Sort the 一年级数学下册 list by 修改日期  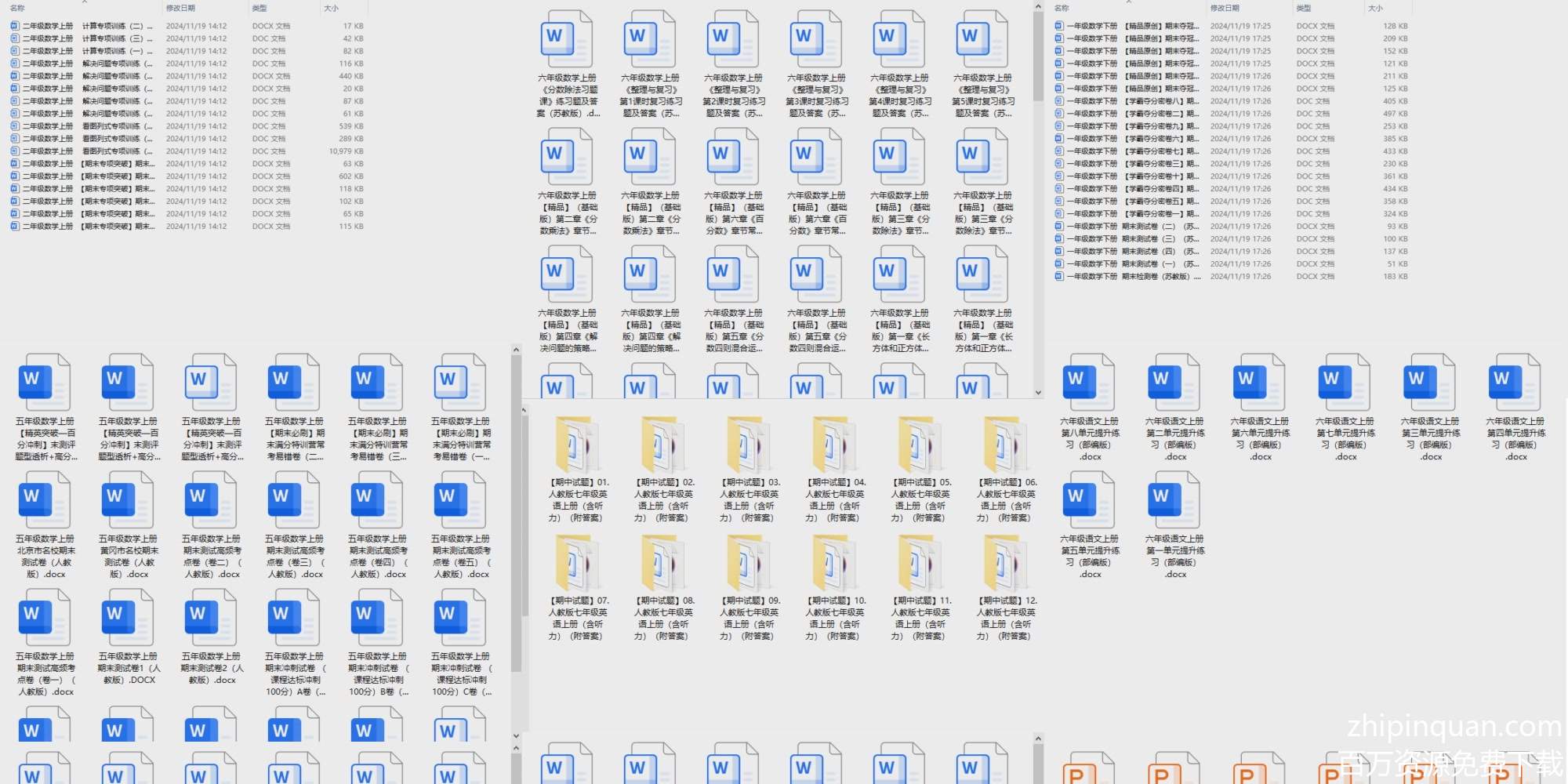pyautogui.click(x=1225, y=8)
